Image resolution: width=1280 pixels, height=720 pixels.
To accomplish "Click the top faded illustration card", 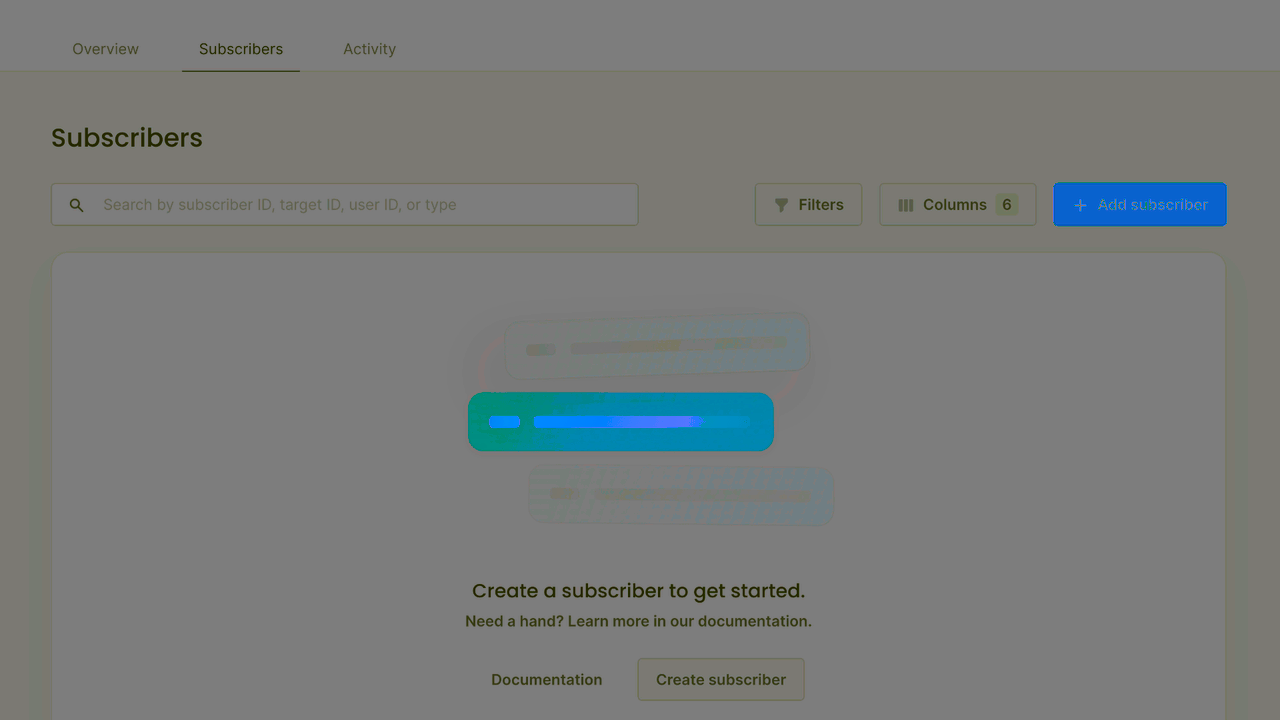I will point(656,347).
